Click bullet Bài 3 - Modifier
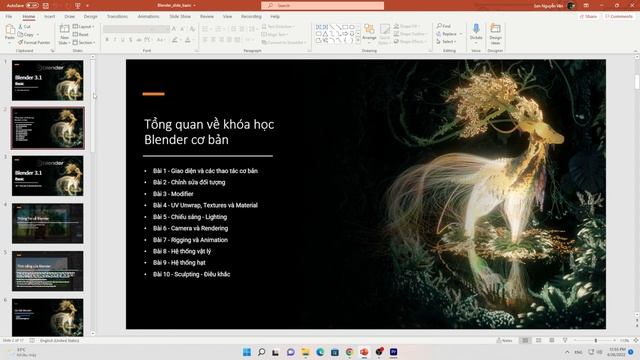The image size is (640, 360). coord(173,194)
